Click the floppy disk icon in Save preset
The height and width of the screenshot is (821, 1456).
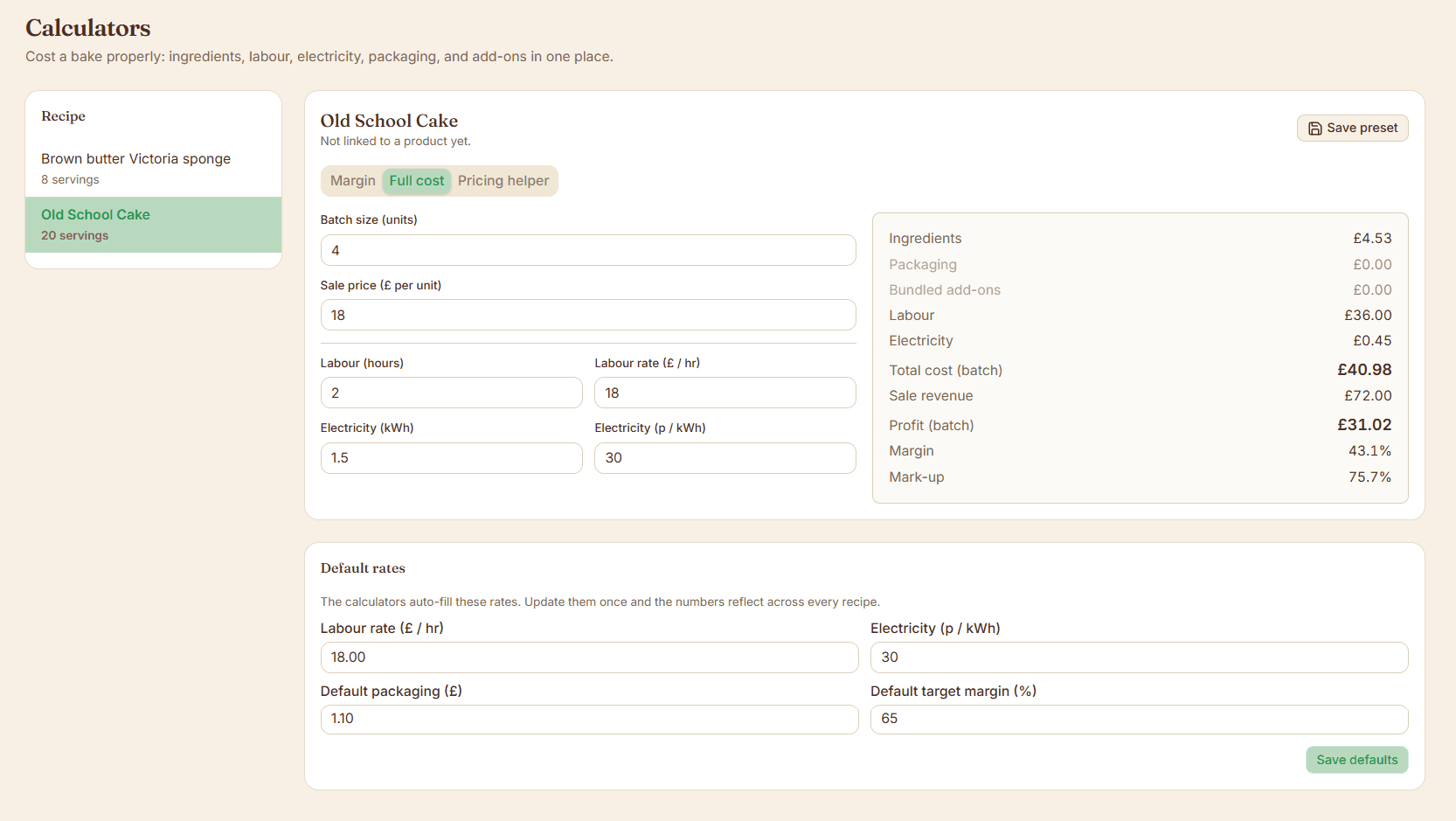(1314, 129)
